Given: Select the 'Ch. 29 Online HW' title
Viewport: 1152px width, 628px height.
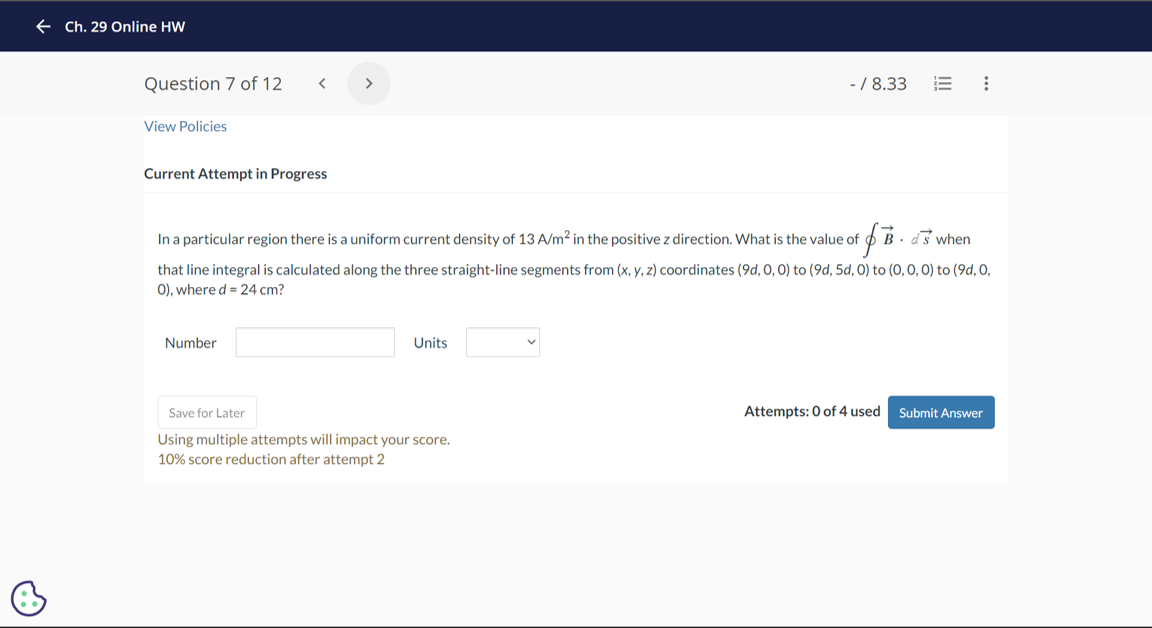Looking at the screenshot, I should click(x=125, y=26).
